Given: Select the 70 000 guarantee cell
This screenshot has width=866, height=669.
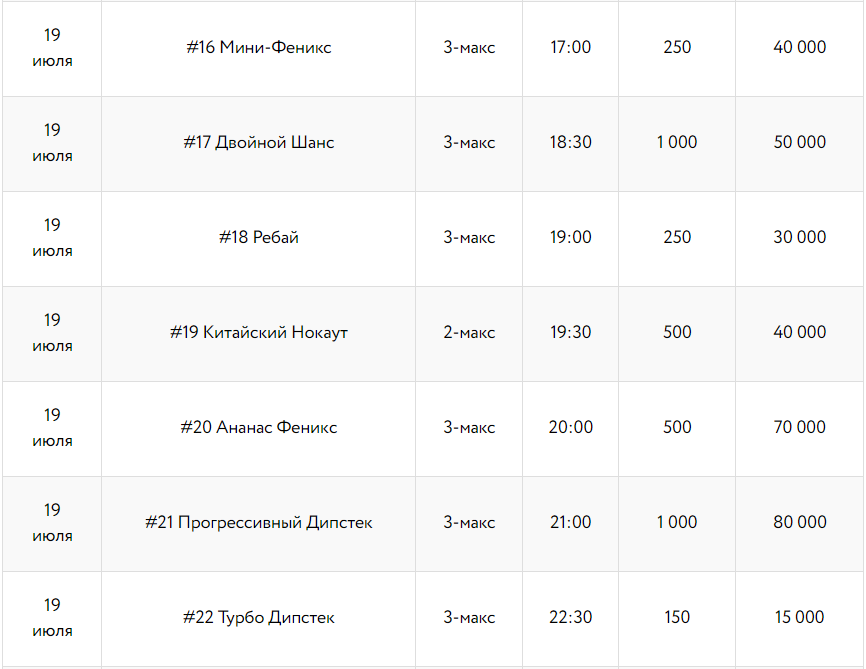Looking at the screenshot, I should coord(800,427).
